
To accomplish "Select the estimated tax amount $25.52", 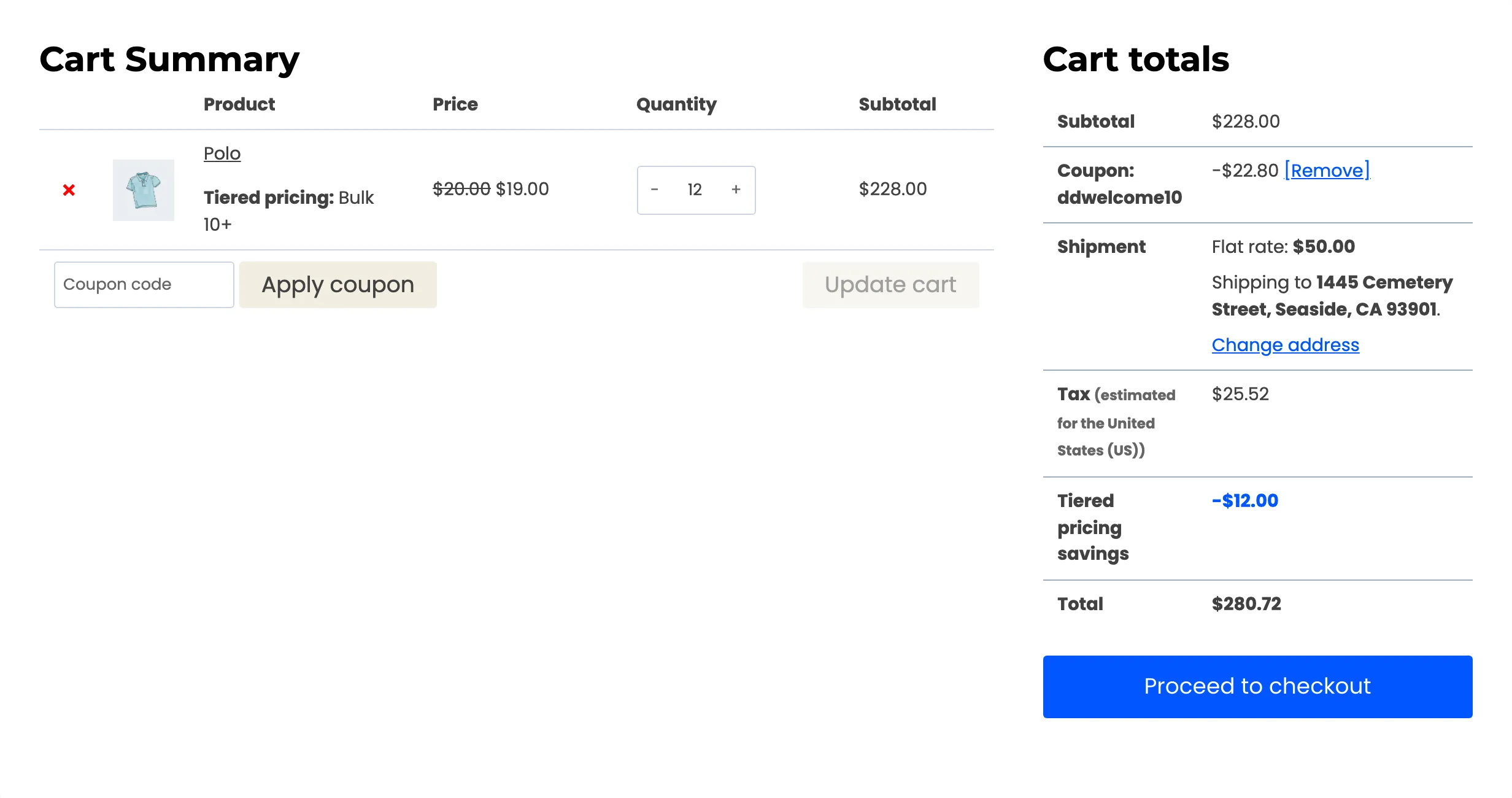I will tap(1240, 394).
